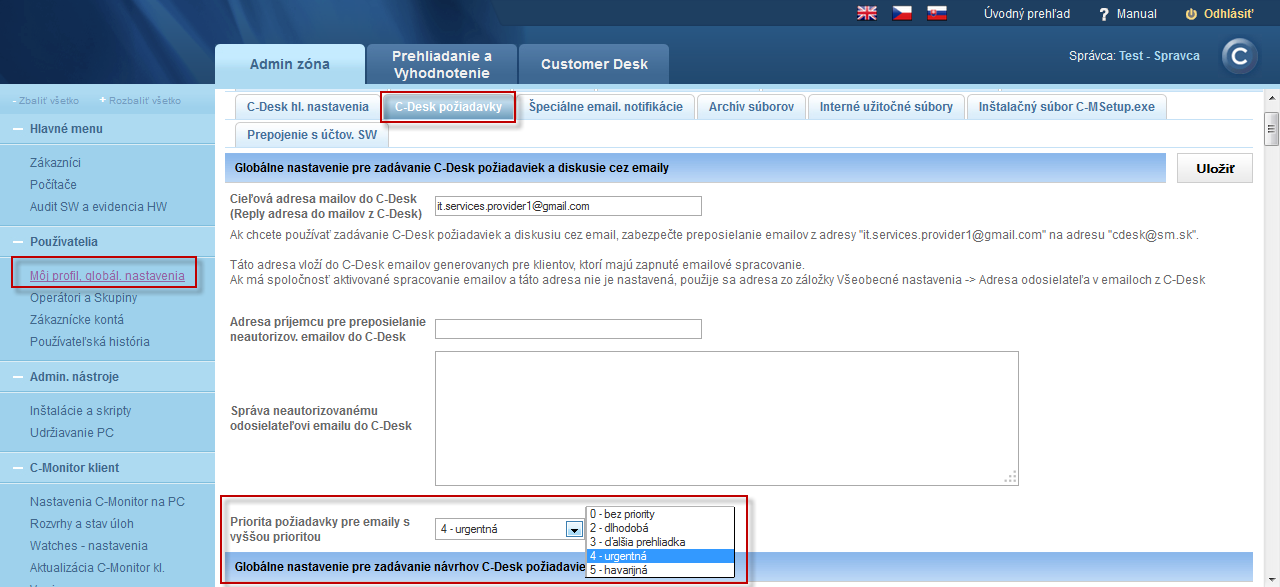Open Aktualizácia C-Monitor kl.
This screenshot has width=1280, height=587.
click(97, 568)
